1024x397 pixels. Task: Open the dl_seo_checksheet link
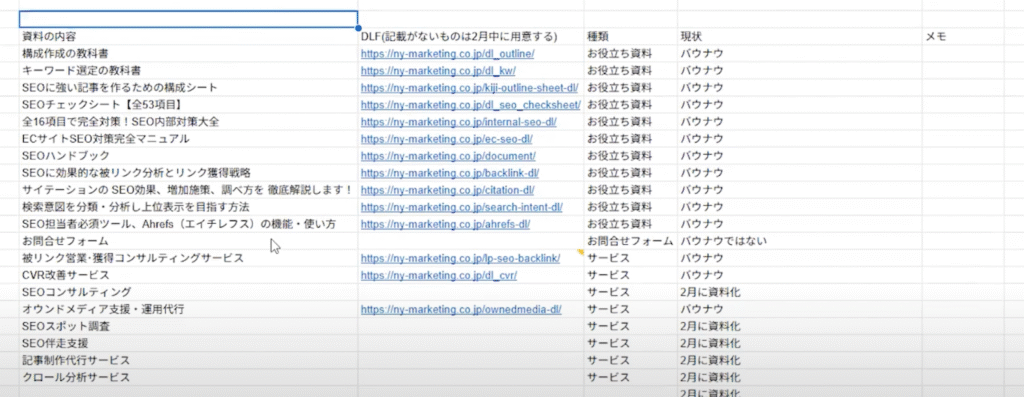click(x=470, y=104)
